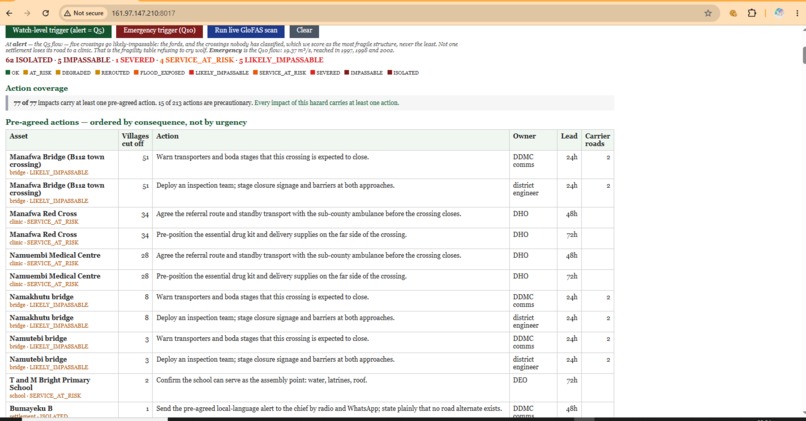Image resolution: width=806 pixels, height=421 pixels.
Task: Trigger the Watch-level alert (Q5) button
Action: click(x=58, y=30)
